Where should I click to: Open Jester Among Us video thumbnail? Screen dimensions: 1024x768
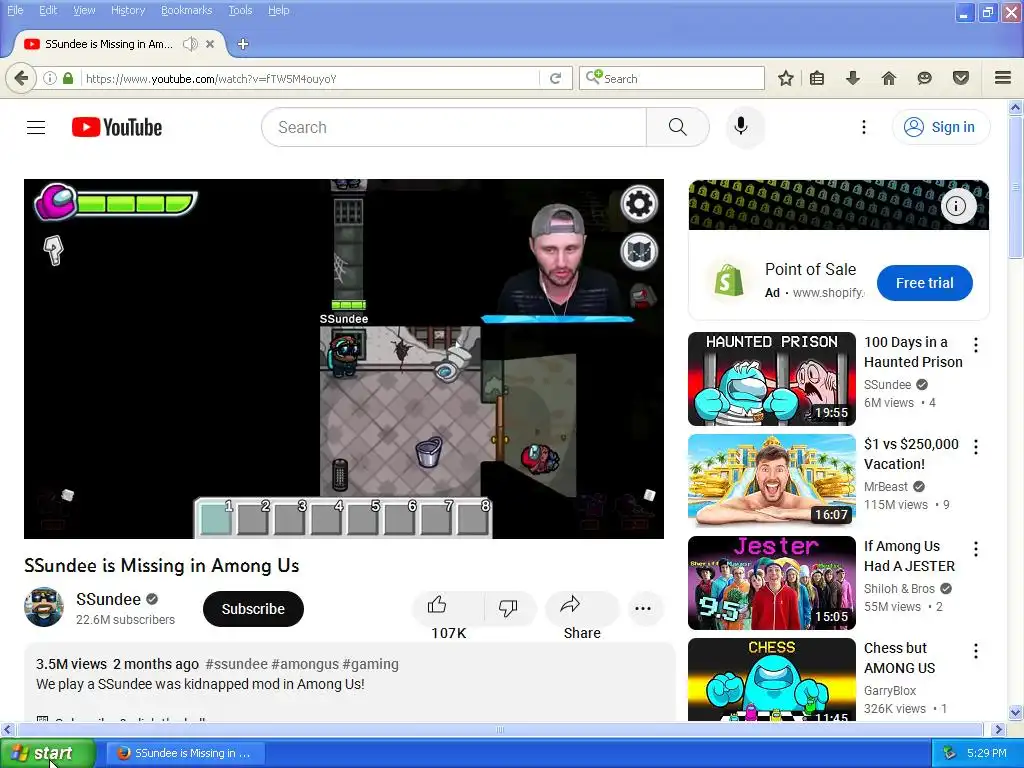(x=772, y=583)
